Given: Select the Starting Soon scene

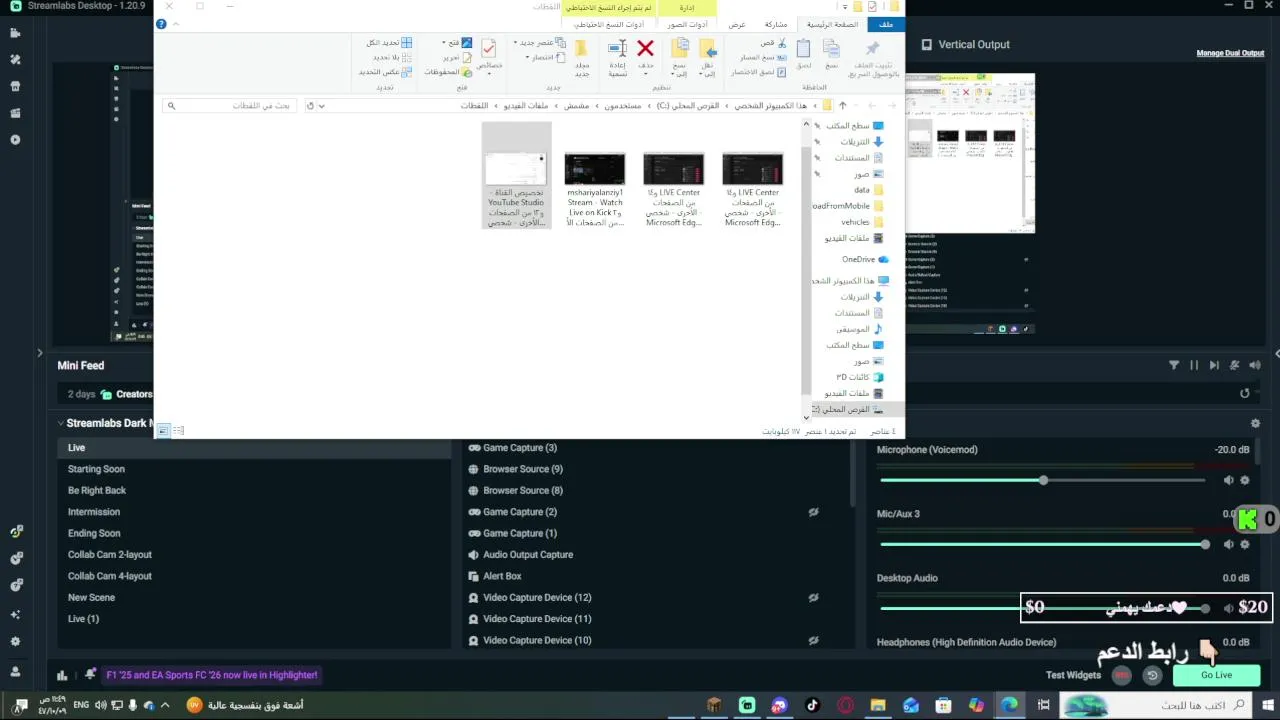Looking at the screenshot, I should [254, 469].
